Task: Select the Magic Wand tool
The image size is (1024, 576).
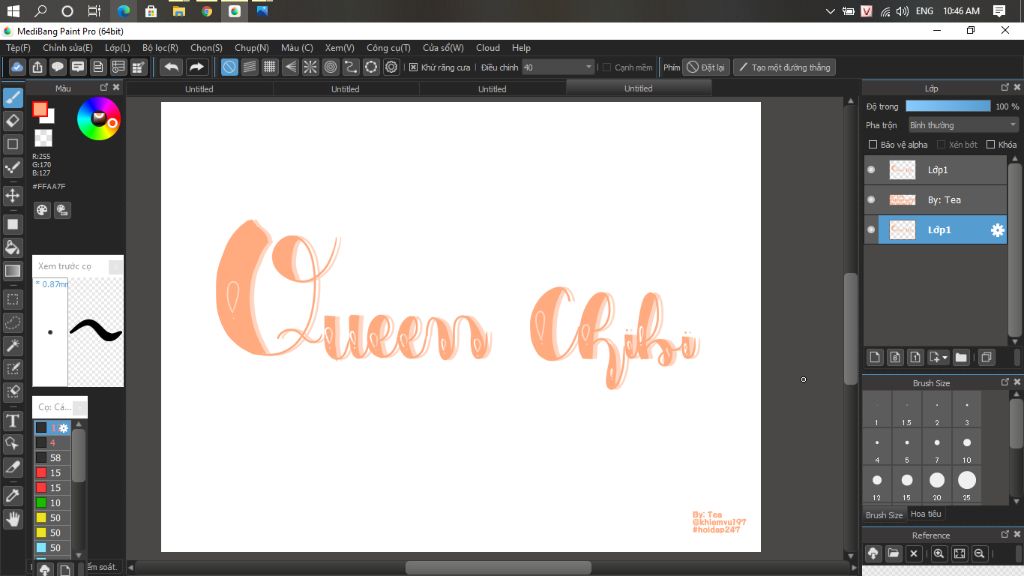Action: point(12,345)
